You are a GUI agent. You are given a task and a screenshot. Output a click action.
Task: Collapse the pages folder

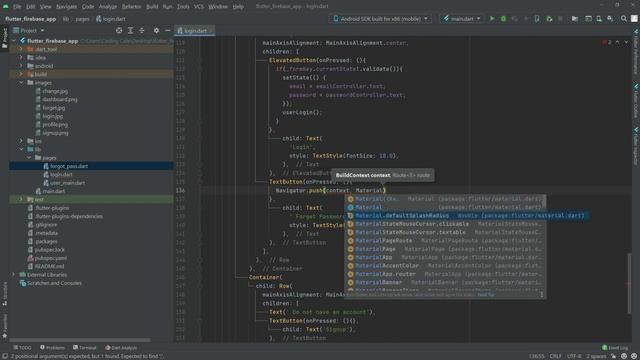tap(29, 158)
